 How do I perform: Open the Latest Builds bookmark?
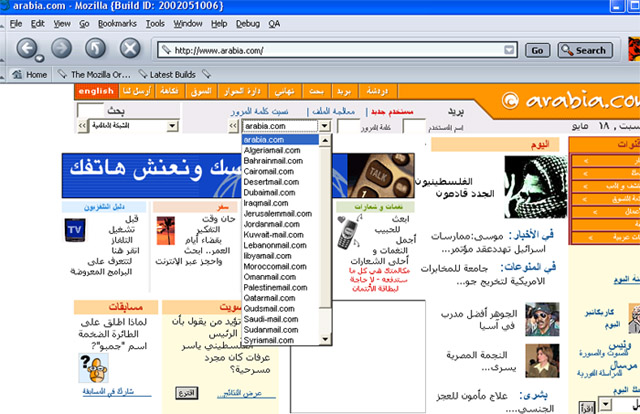pyautogui.click(x=167, y=74)
